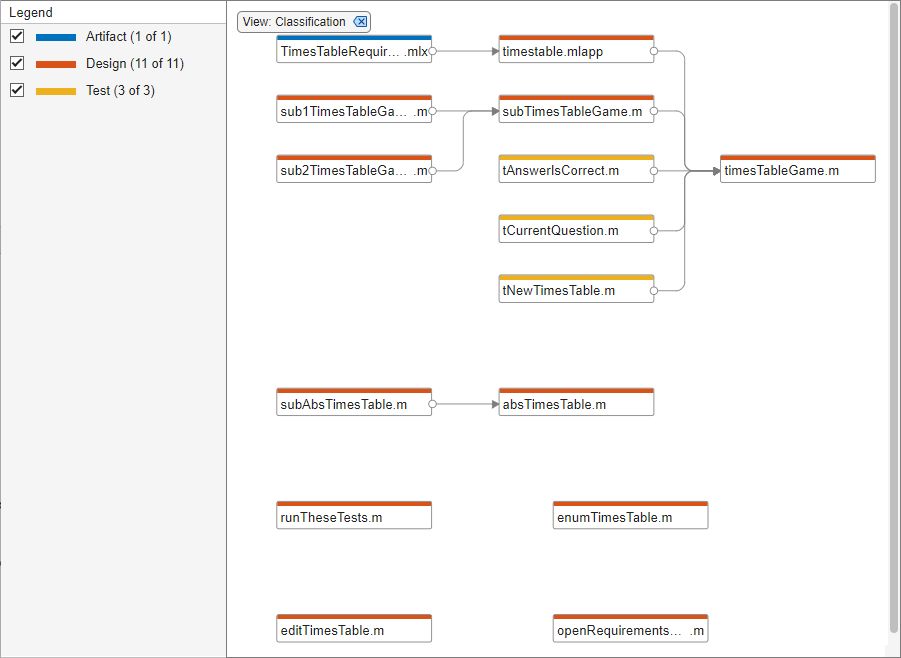Click the output port of subTimesTableGame.m
Screen dimensions: 901x658
pyautogui.click(x=654, y=111)
